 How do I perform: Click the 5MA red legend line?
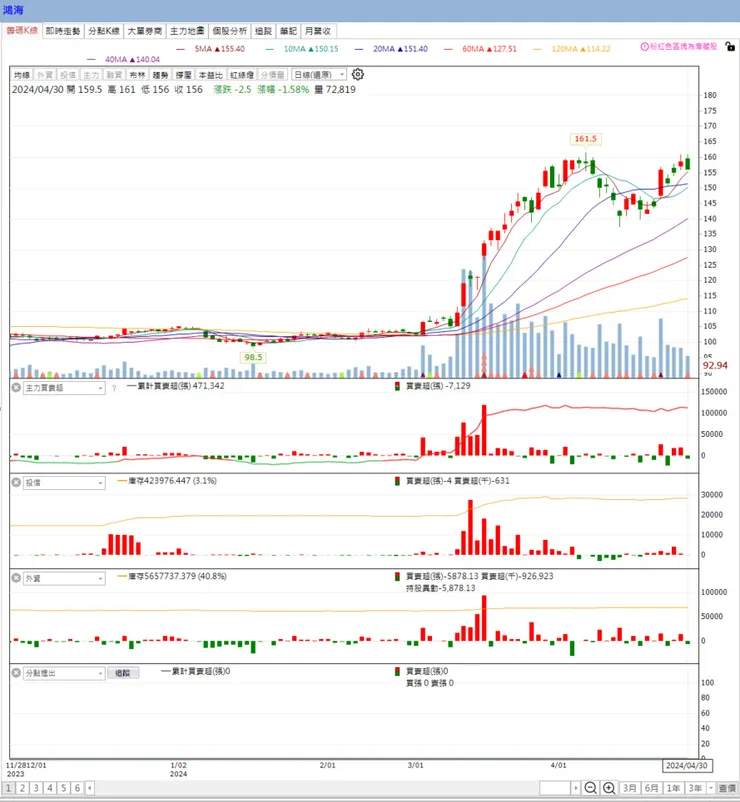pyautogui.click(x=181, y=49)
